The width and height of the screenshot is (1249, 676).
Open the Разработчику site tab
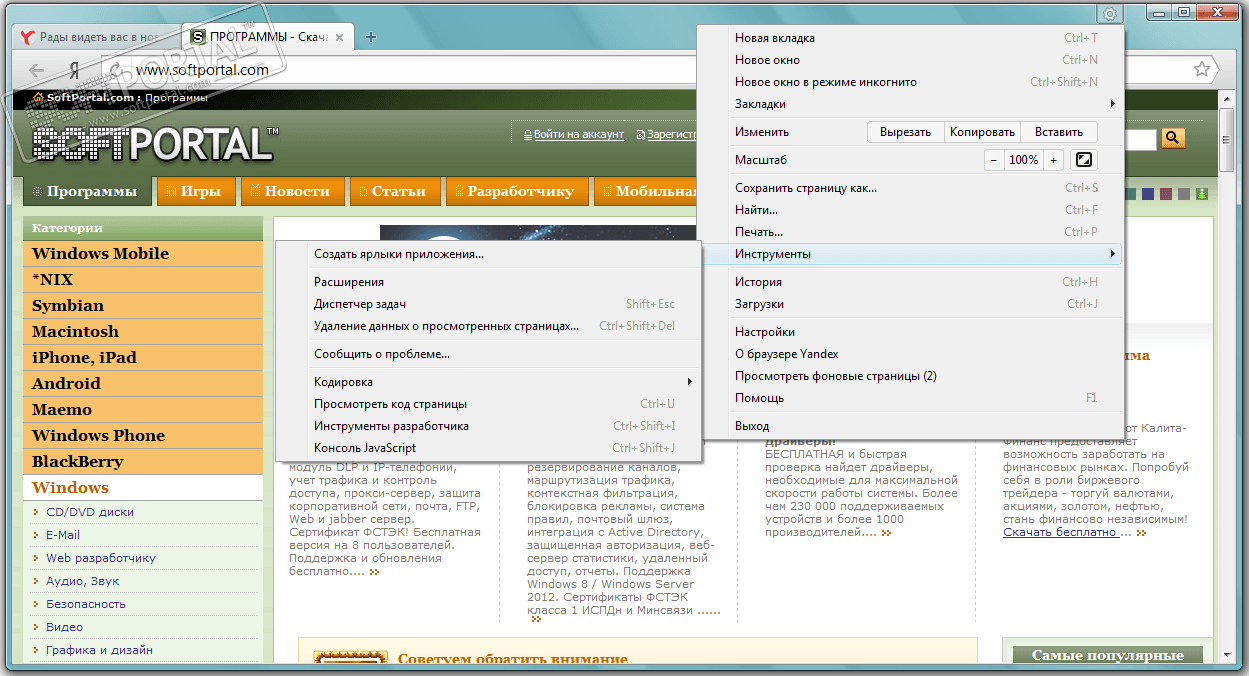(x=516, y=191)
